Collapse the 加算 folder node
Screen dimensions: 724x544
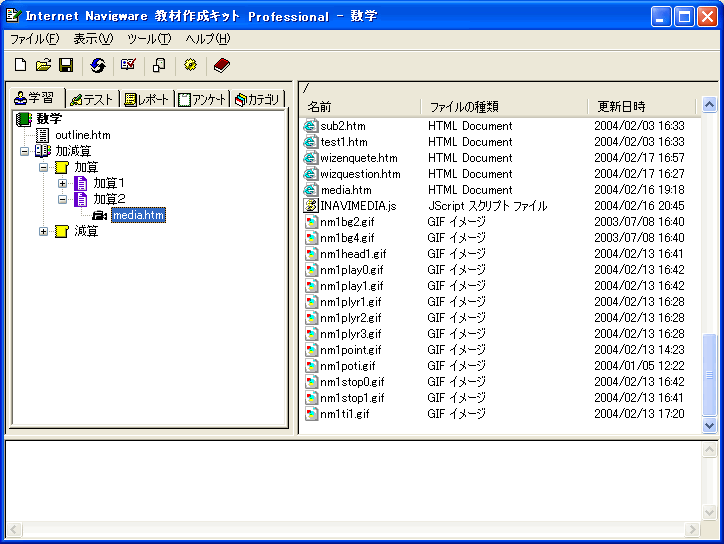coord(43,168)
